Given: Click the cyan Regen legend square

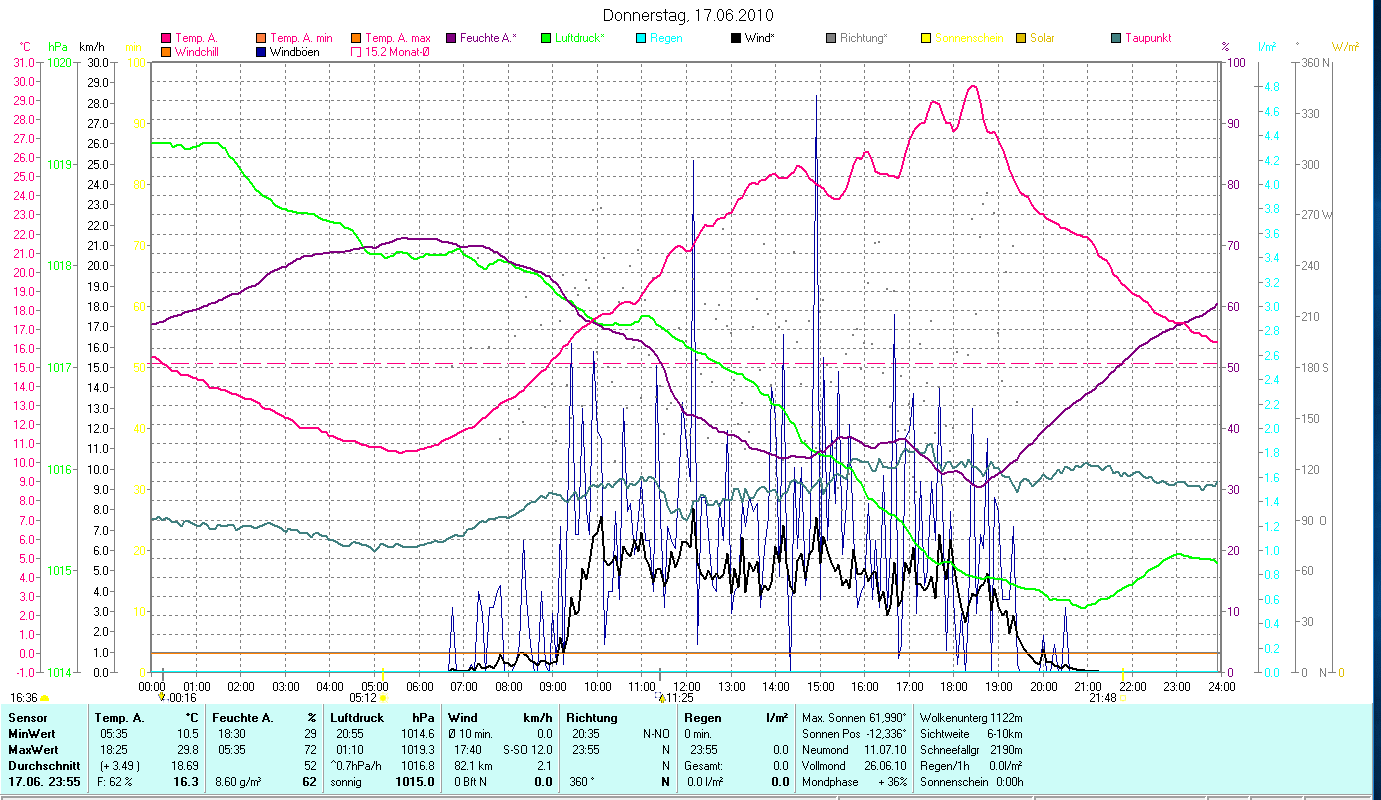Looking at the screenshot, I should pyautogui.click(x=641, y=38).
